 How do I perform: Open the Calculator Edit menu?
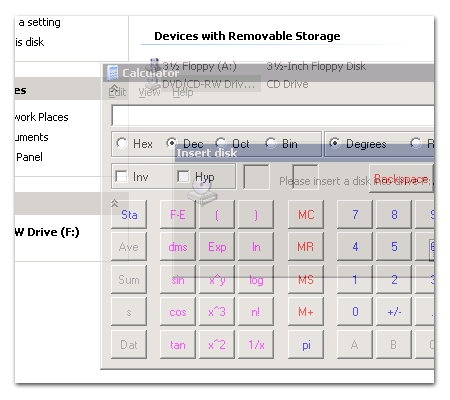tap(117, 92)
